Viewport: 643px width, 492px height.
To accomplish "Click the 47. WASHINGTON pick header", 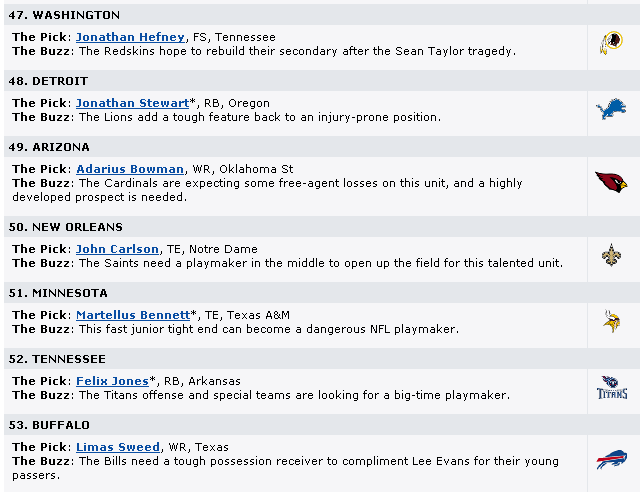I will coord(64,15).
